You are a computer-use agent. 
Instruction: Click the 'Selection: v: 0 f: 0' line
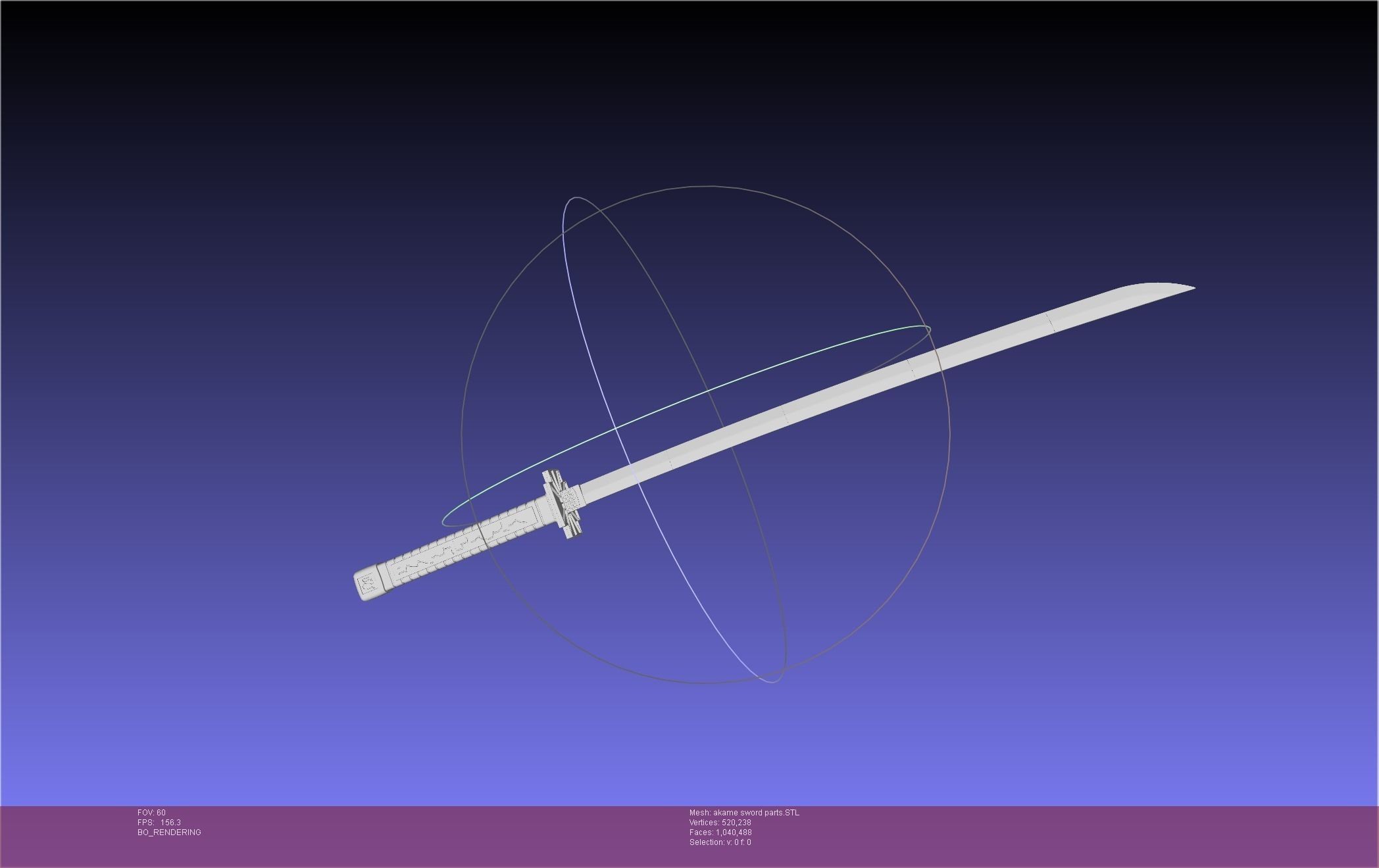[x=720, y=842]
